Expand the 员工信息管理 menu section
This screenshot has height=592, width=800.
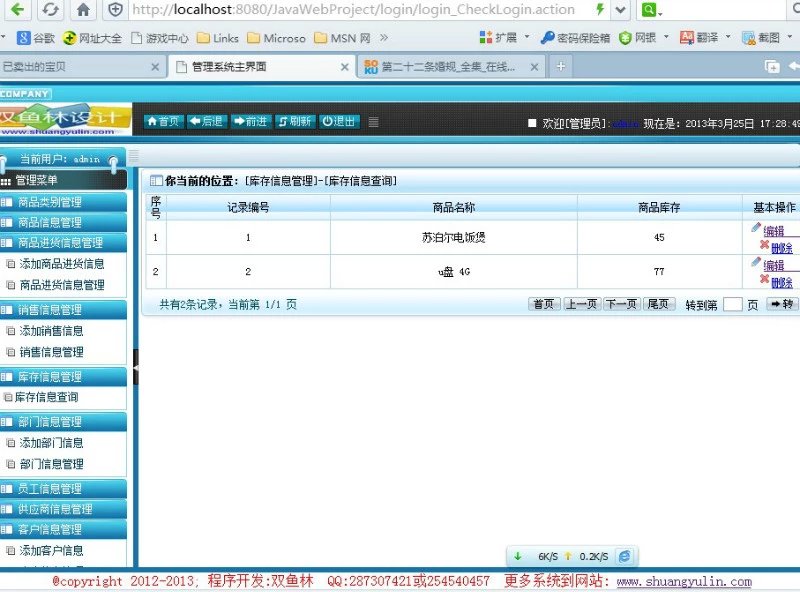coord(63,489)
